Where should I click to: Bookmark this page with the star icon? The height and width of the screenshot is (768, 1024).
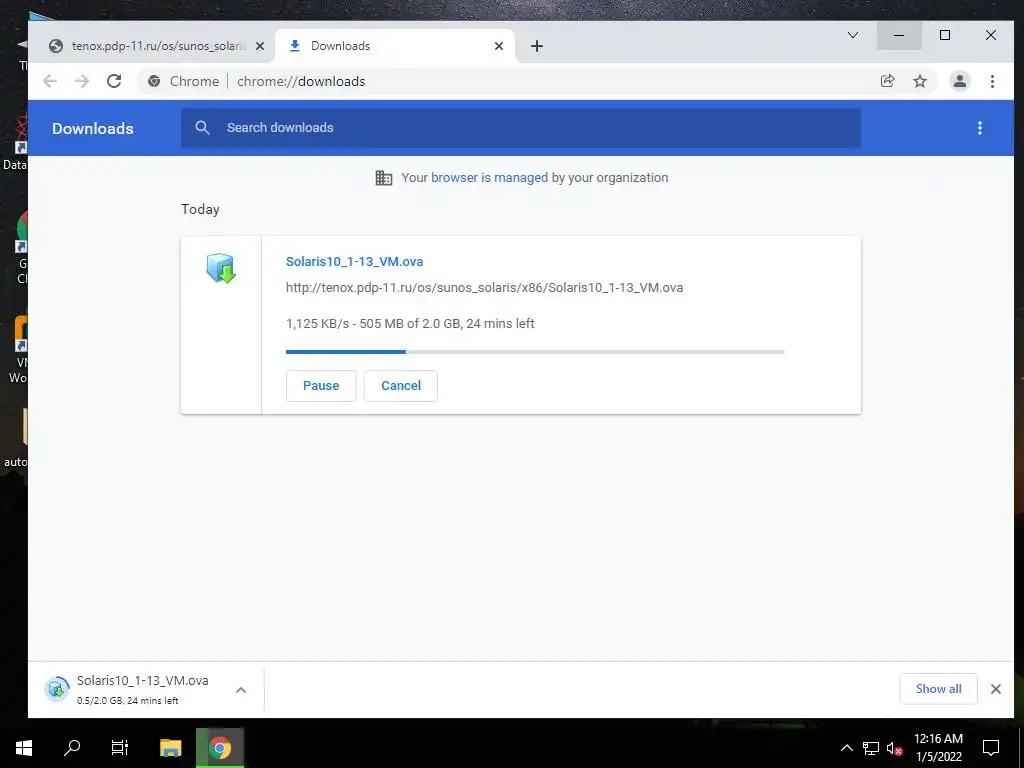[920, 81]
